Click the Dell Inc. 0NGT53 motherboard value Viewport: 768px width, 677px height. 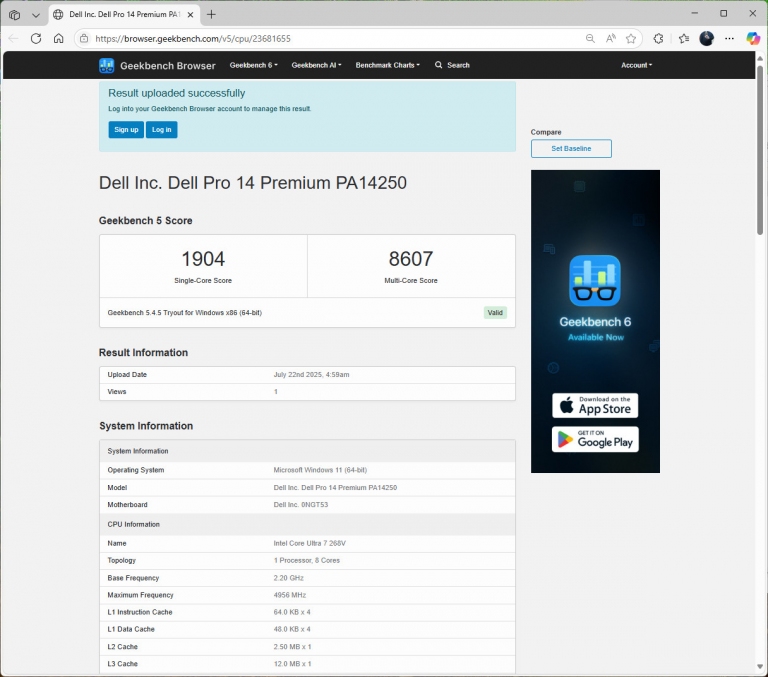tap(301, 505)
